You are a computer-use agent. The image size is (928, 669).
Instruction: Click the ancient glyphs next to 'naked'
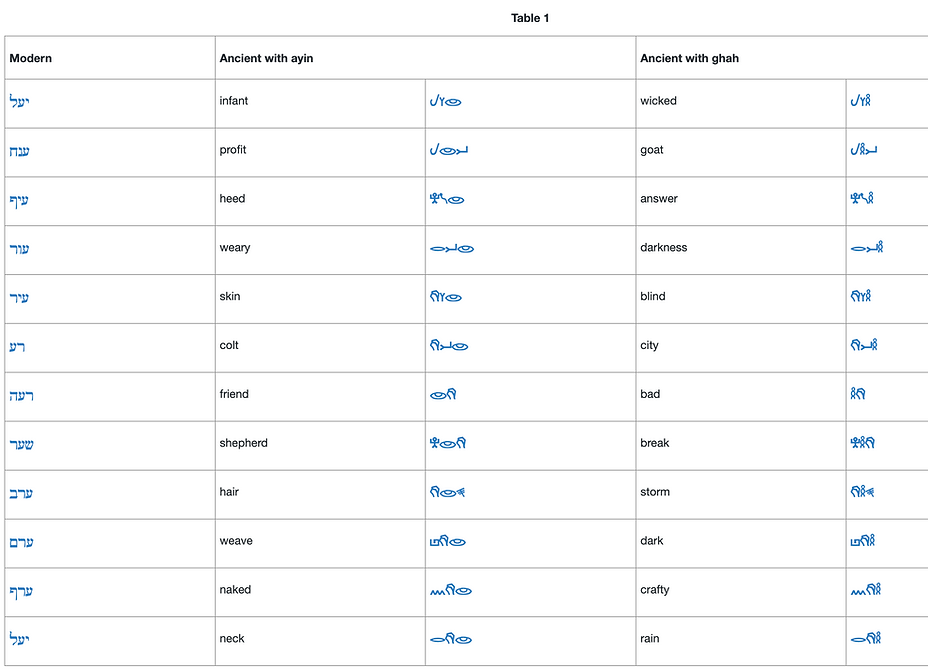click(x=450, y=590)
